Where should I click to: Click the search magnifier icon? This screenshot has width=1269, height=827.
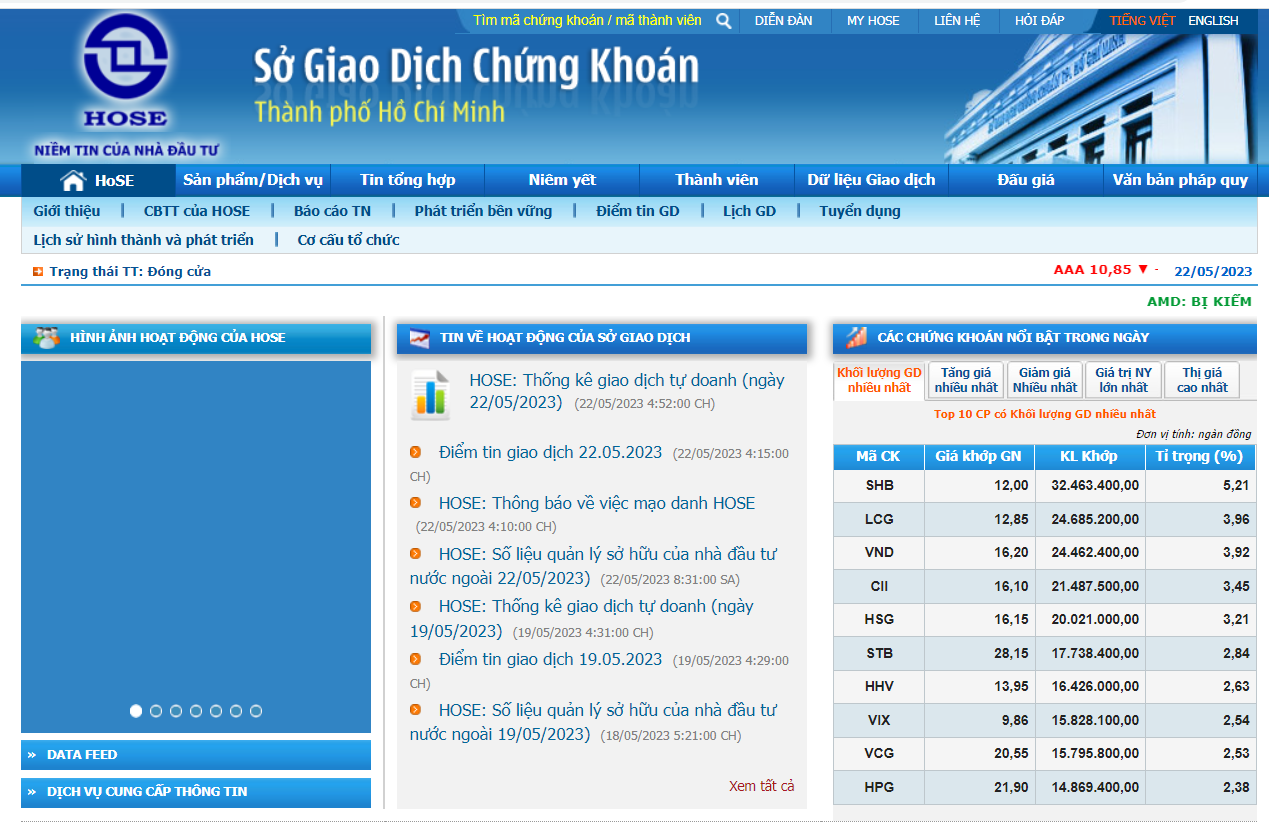click(x=724, y=21)
